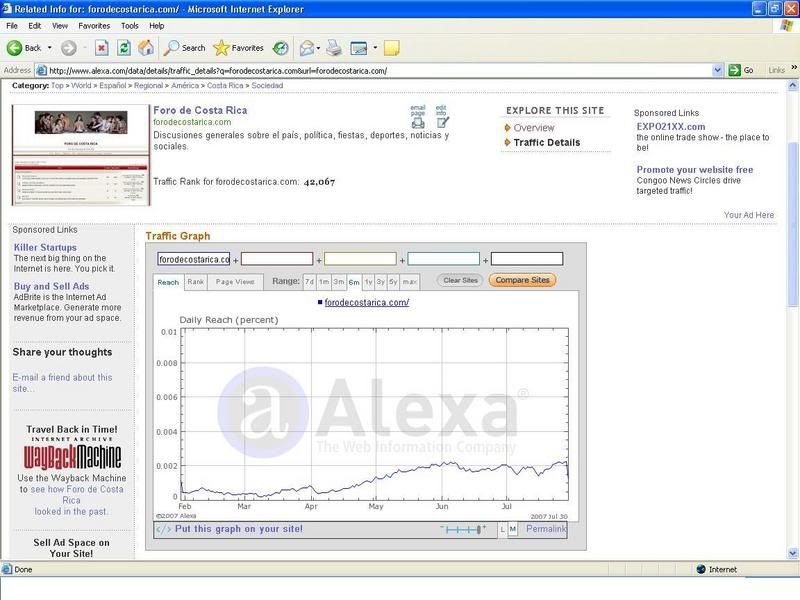Open the Favorites menu
The image size is (800, 600).
[94, 26]
